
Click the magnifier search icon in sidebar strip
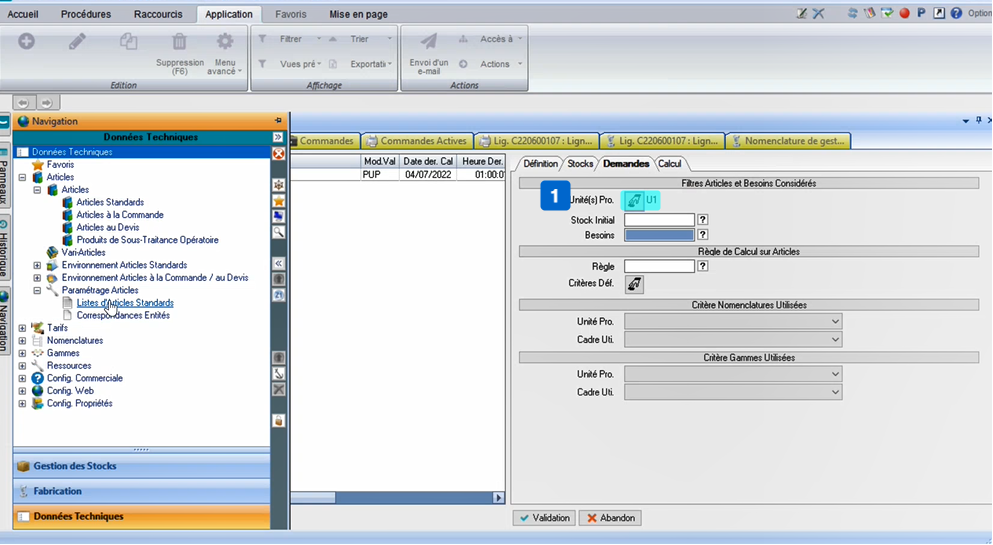click(x=279, y=232)
